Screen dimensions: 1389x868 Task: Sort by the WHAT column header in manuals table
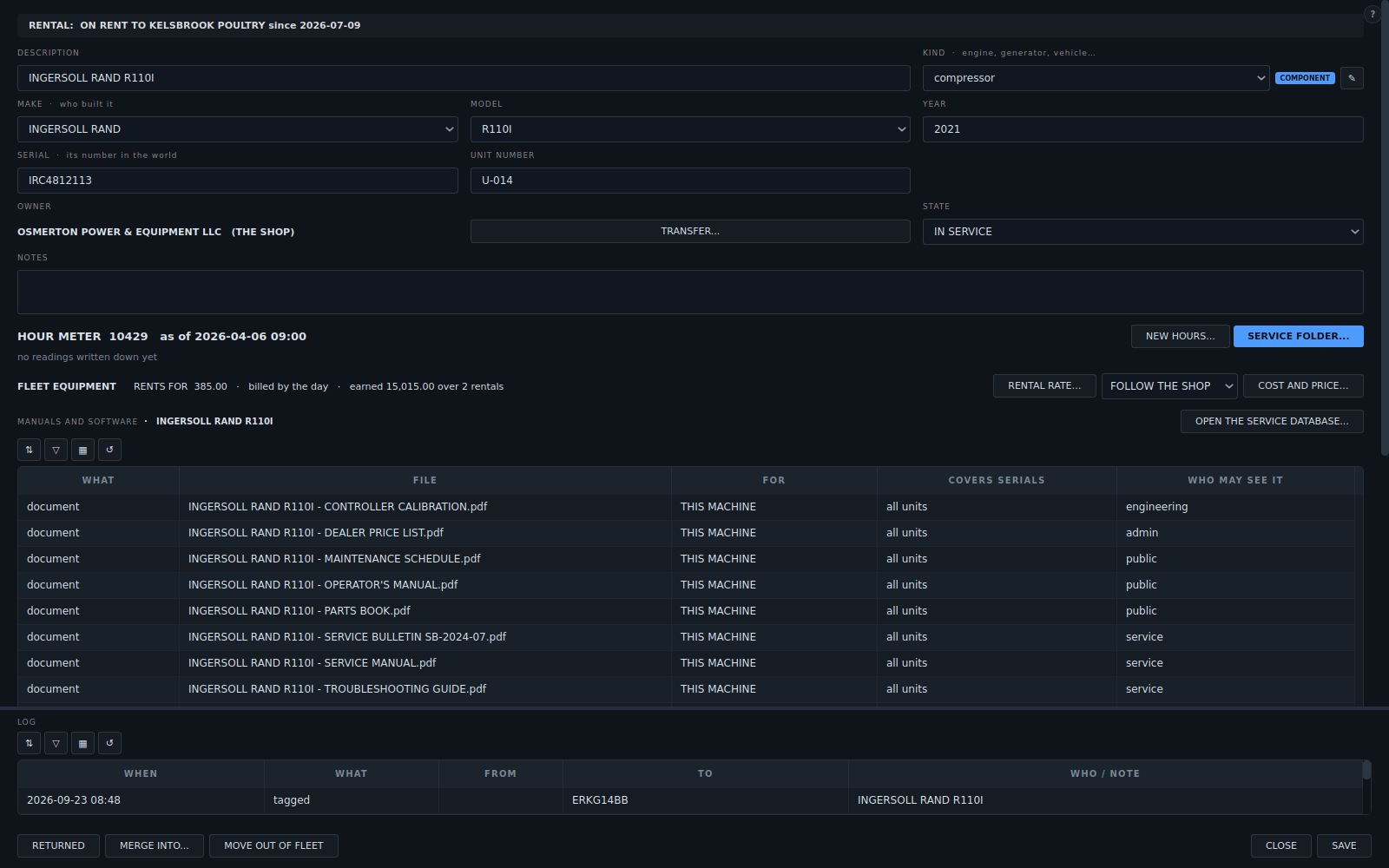[x=98, y=480]
